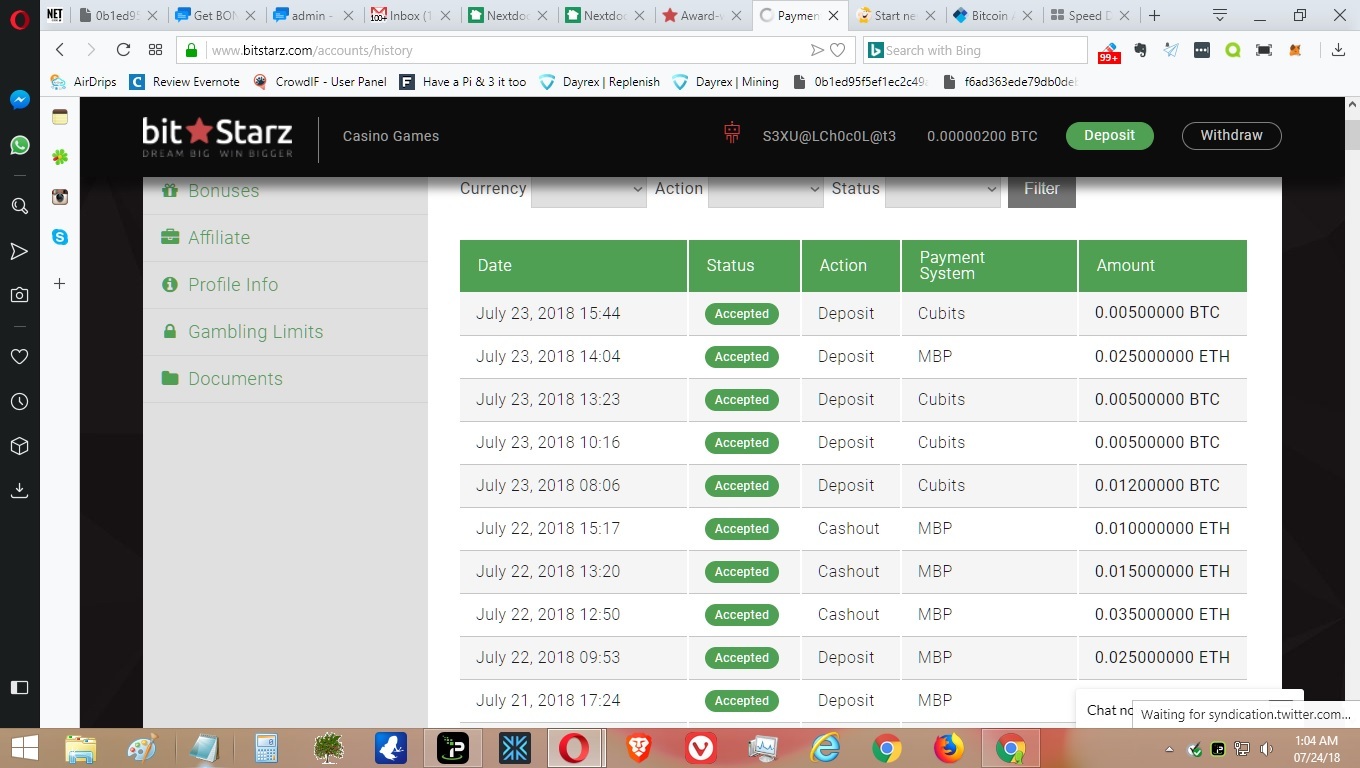1360x768 pixels.
Task: Open WhatsApp in the Opera sidebar
Action: (x=19, y=145)
